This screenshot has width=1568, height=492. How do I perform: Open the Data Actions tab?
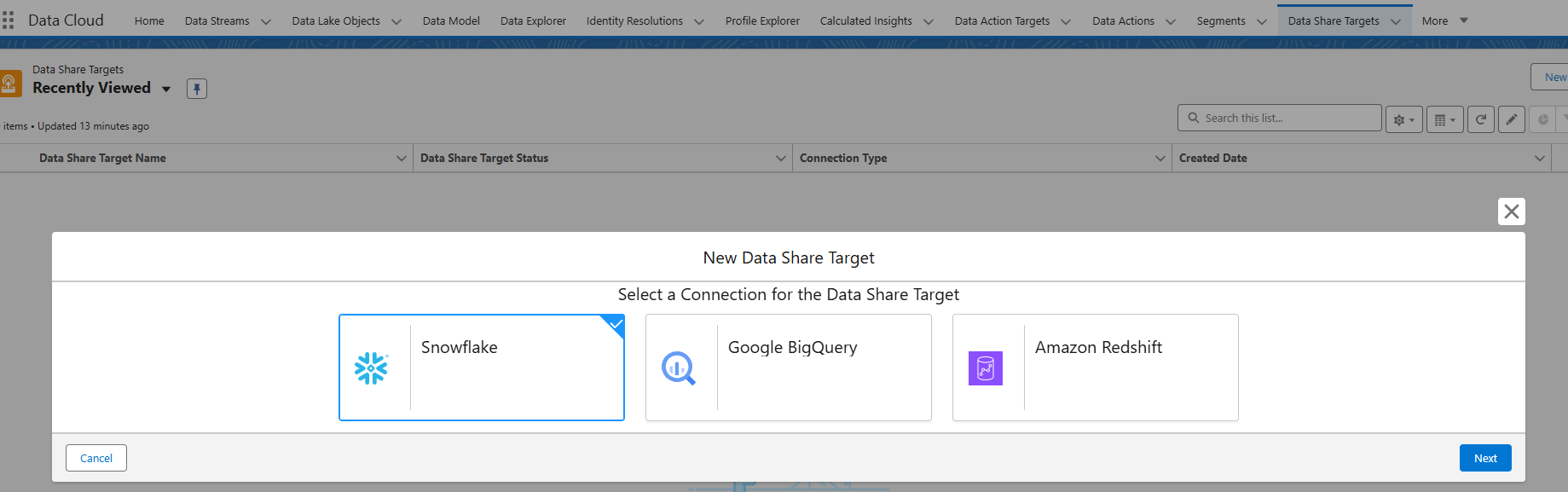tap(1123, 21)
